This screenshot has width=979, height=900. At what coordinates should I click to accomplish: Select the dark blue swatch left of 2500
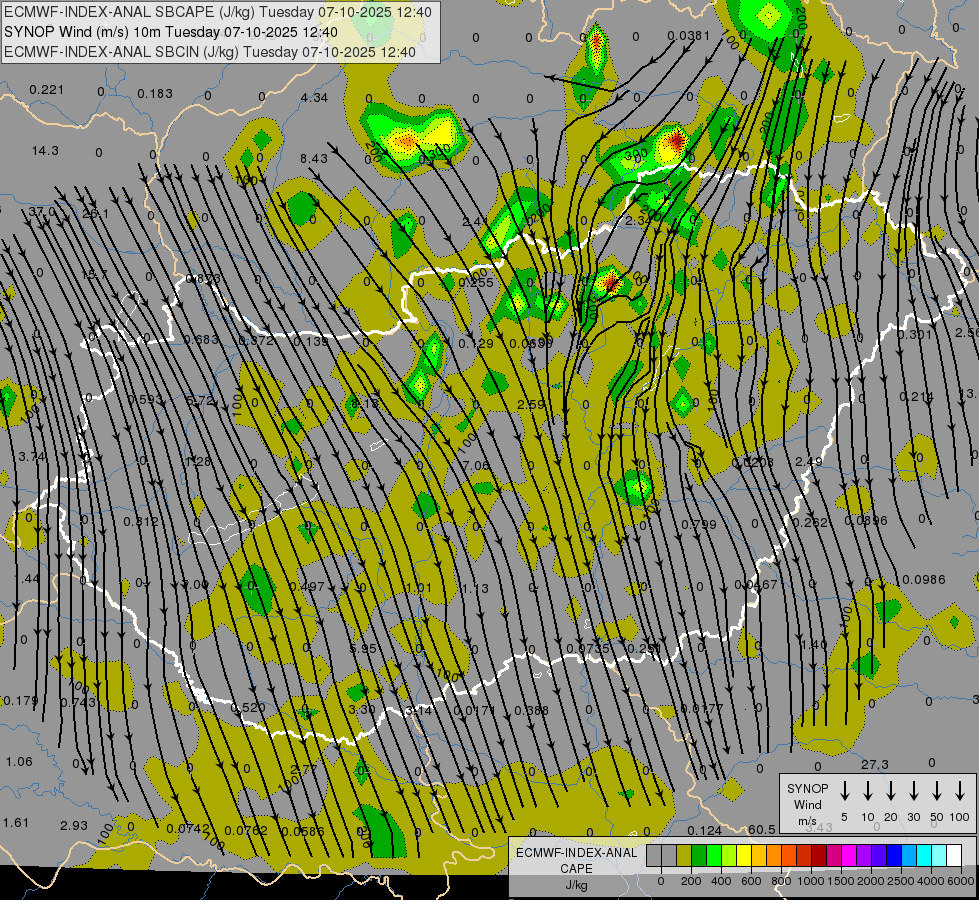click(894, 856)
